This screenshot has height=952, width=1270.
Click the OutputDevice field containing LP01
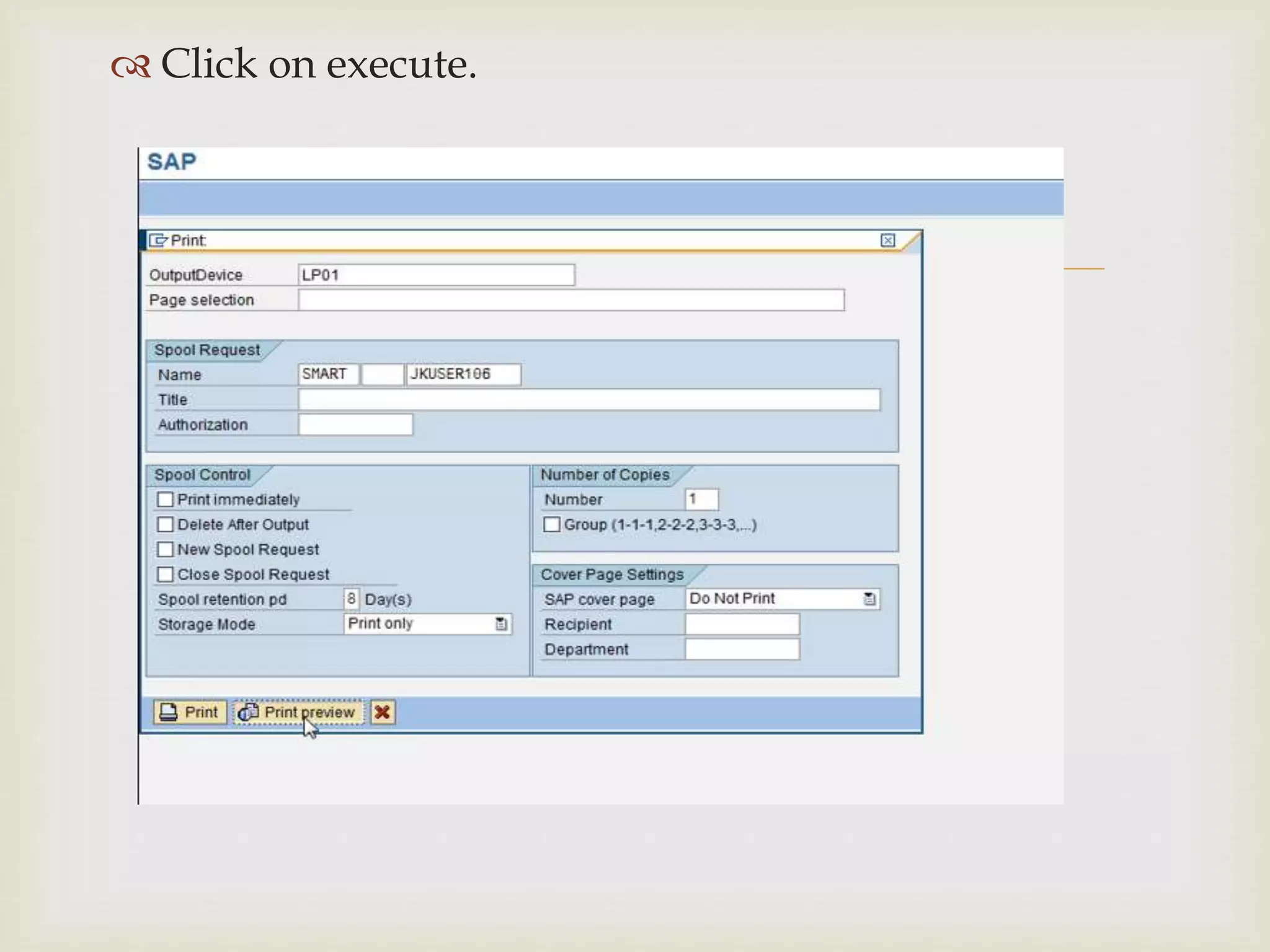point(436,275)
